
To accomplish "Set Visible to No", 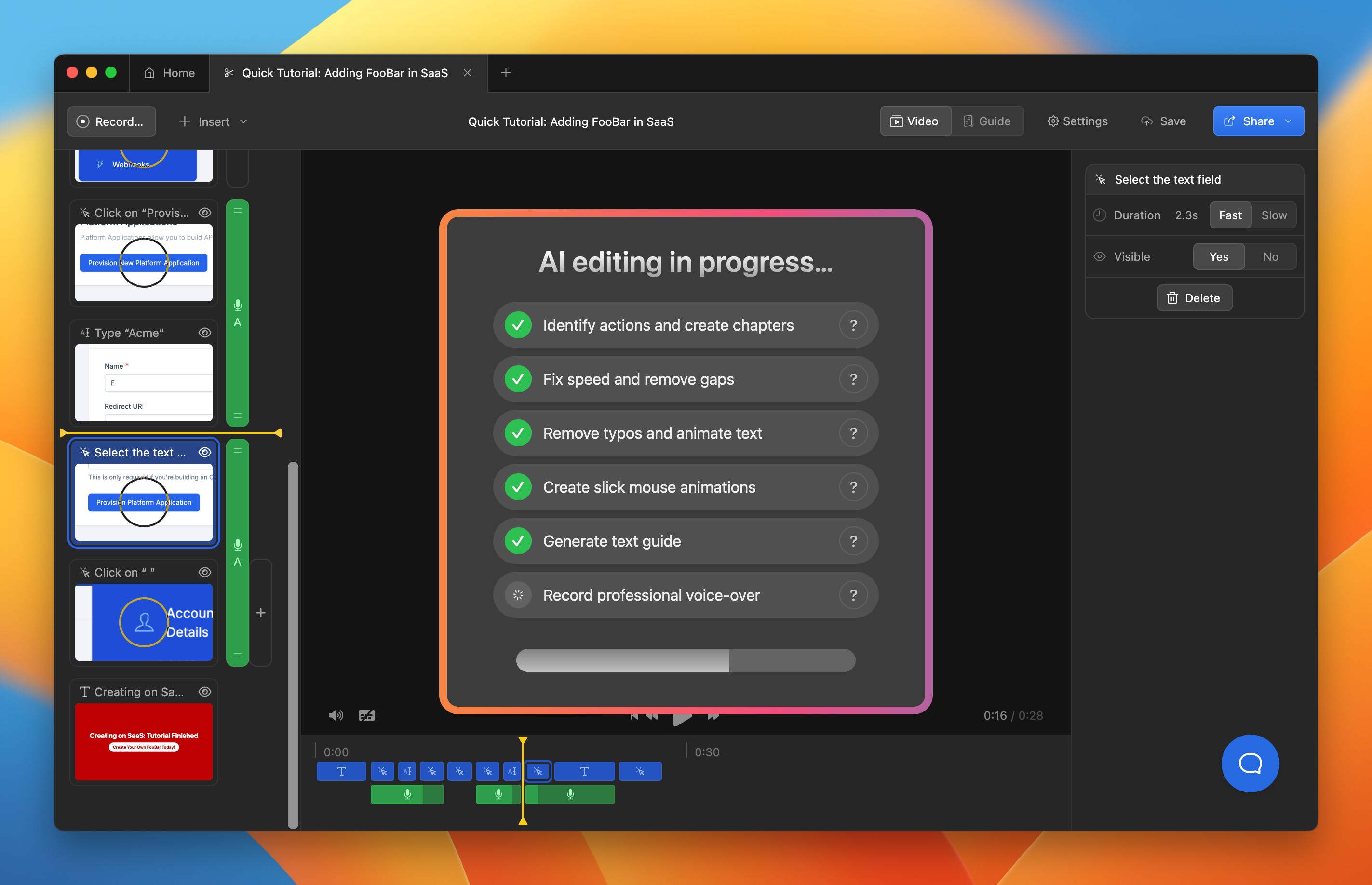I will point(1270,257).
